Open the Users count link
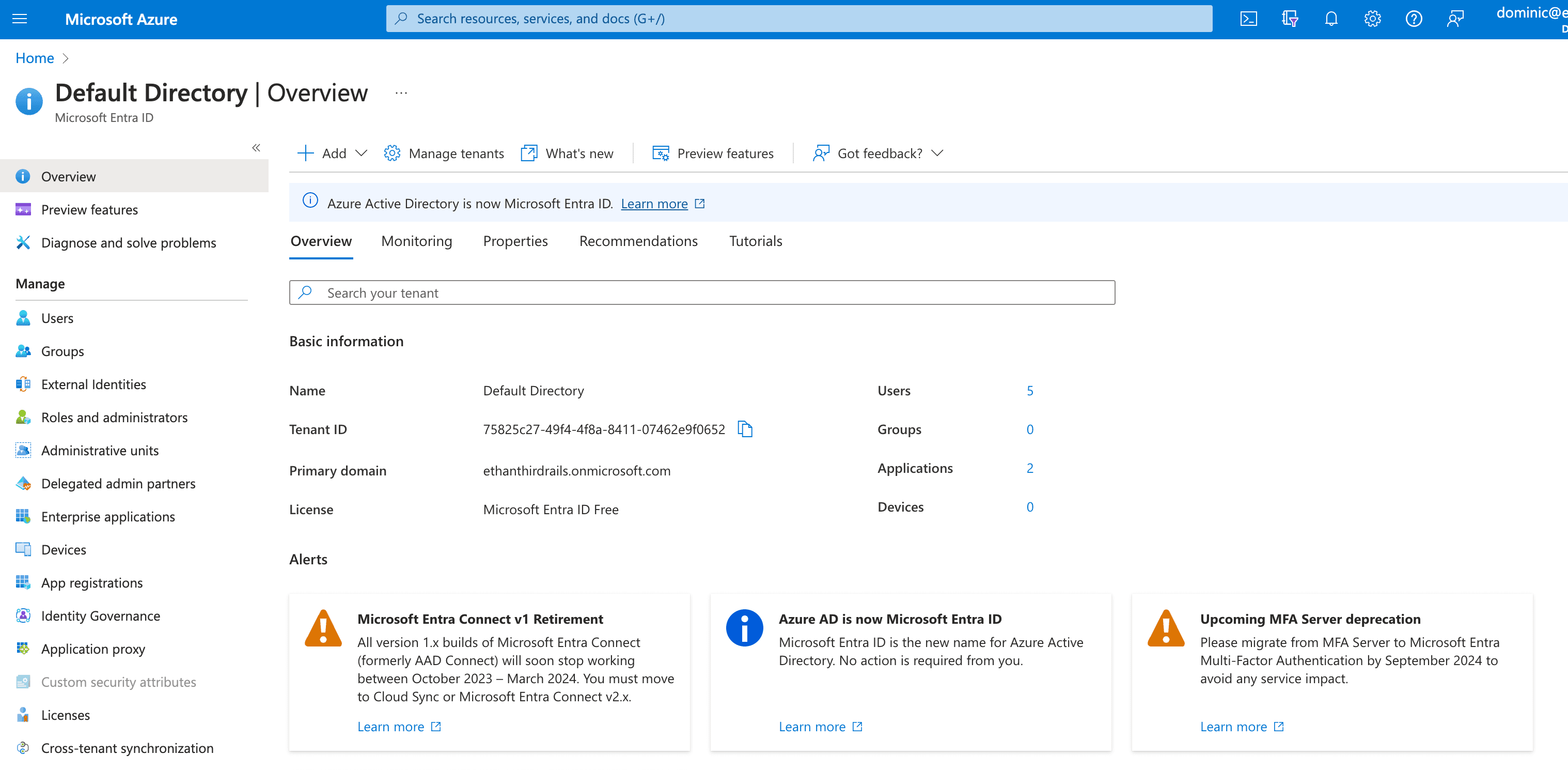The image size is (1568, 770). [x=1029, y=391]
